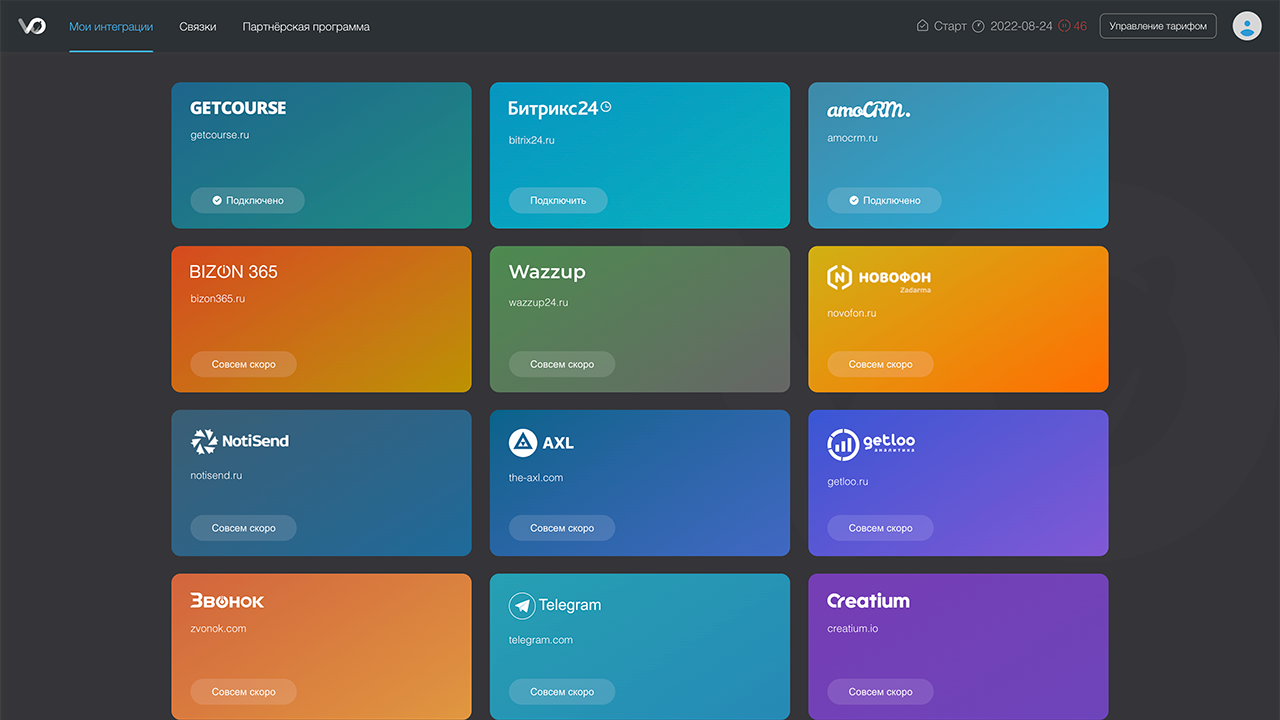Image resolution: width=1280 pixels, height=720 pixels.
Task: Click the tariff icon beside Старт
Action: pyautogui.click(x=922, y=26)
